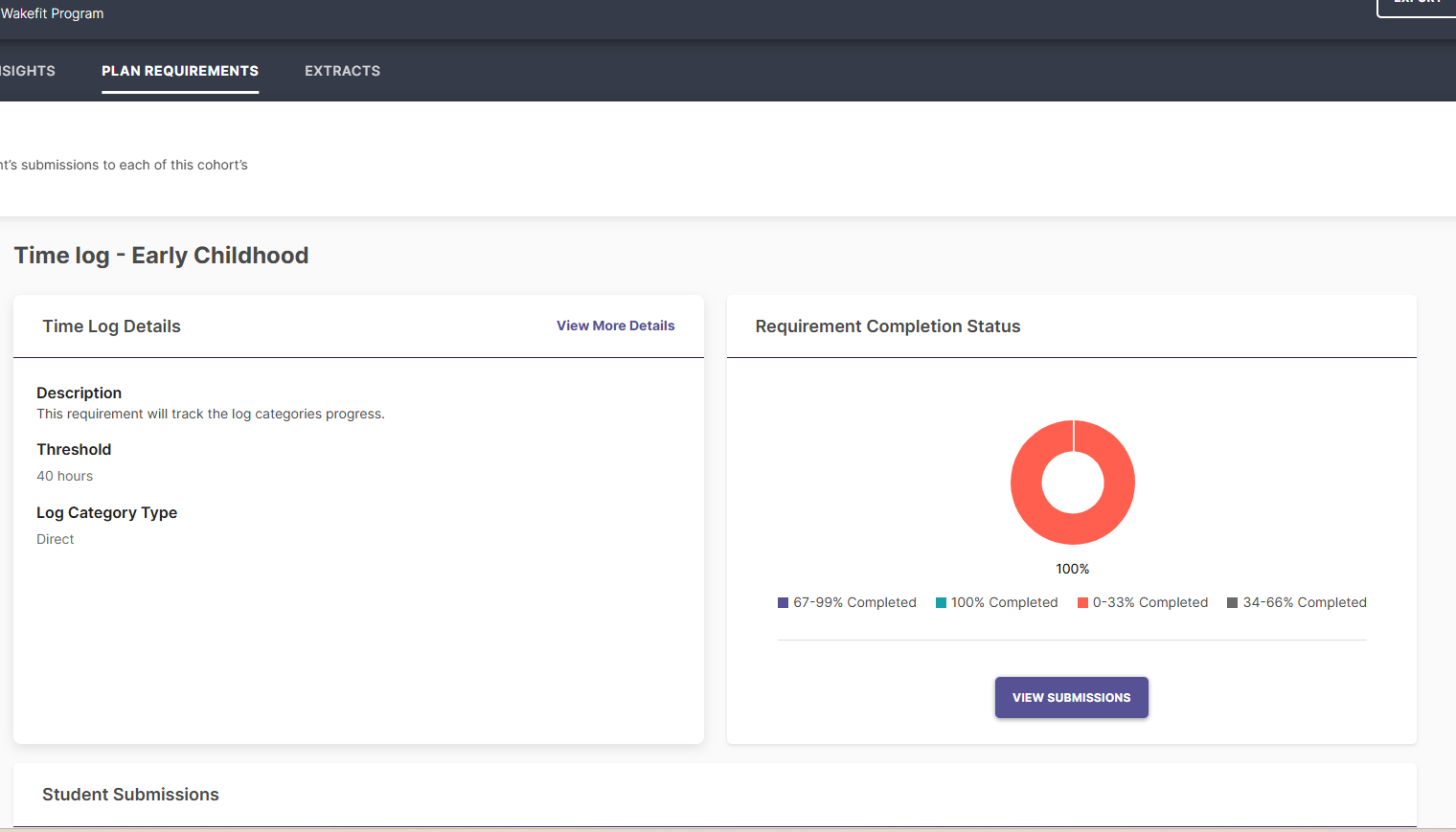Select the Wakefit Program title text

coord(52,13)
